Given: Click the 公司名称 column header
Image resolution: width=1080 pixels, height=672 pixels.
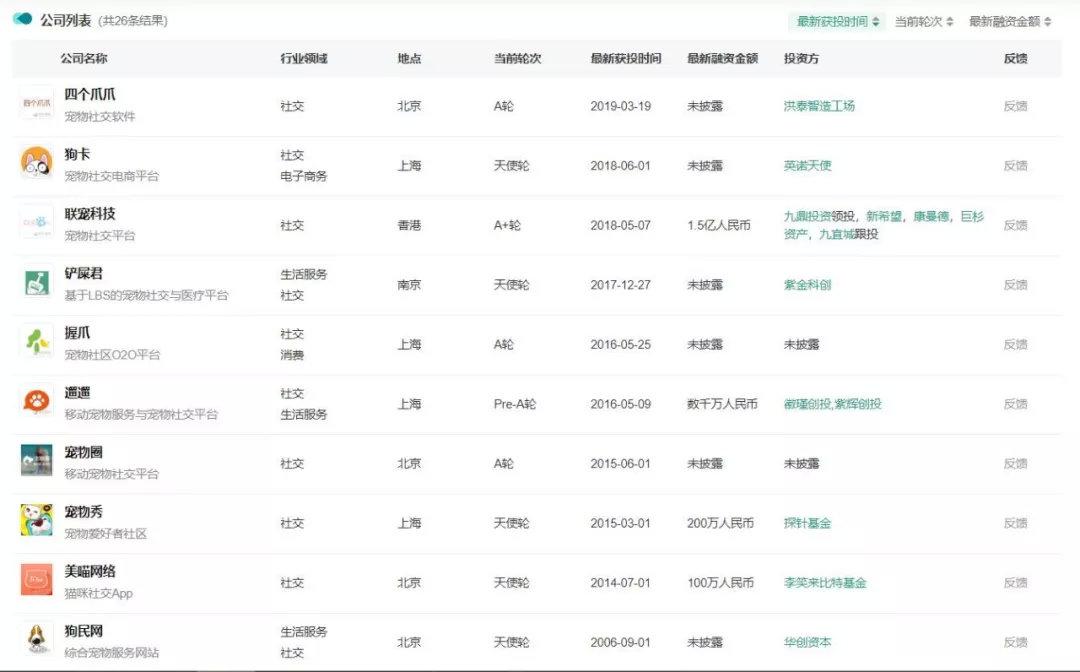Looking at the screenshot, I should 83,59.
